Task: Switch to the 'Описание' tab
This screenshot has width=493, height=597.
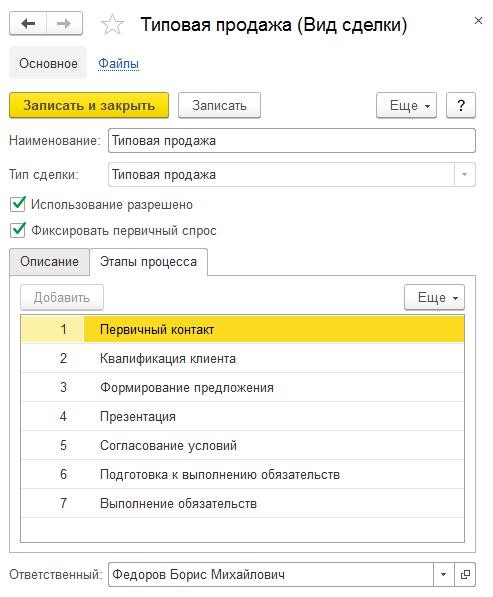Action: coord(49,262)
